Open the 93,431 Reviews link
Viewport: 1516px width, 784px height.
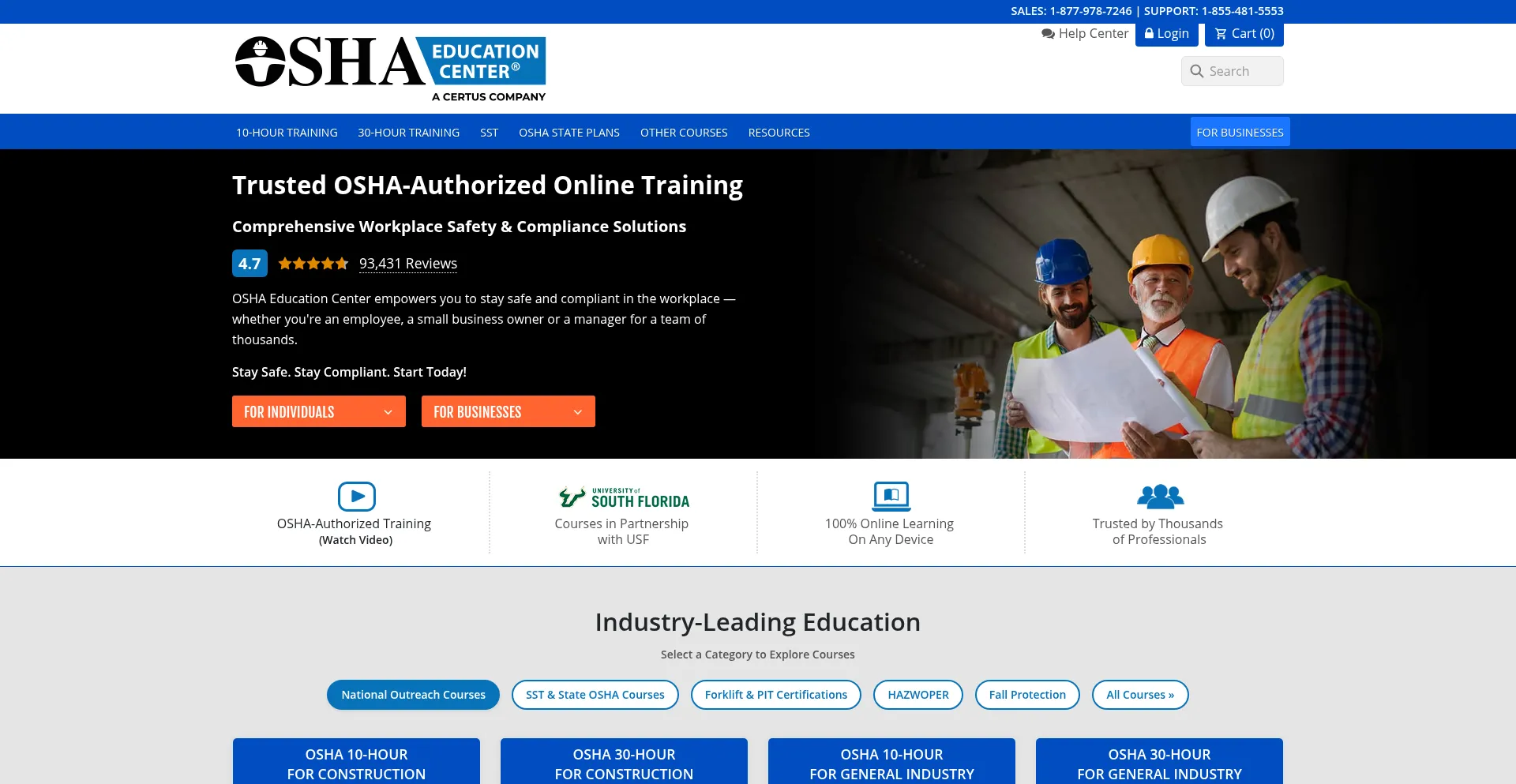408,264
